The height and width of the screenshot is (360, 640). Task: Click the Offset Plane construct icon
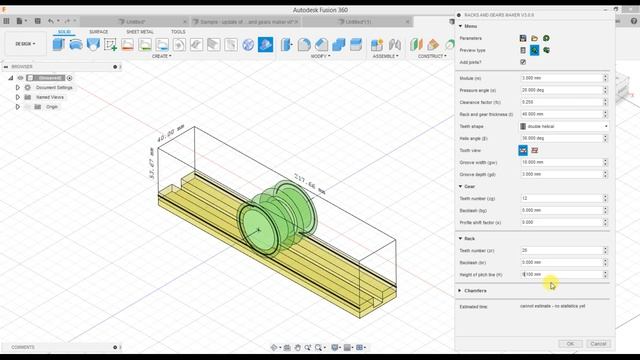(416, 44)
